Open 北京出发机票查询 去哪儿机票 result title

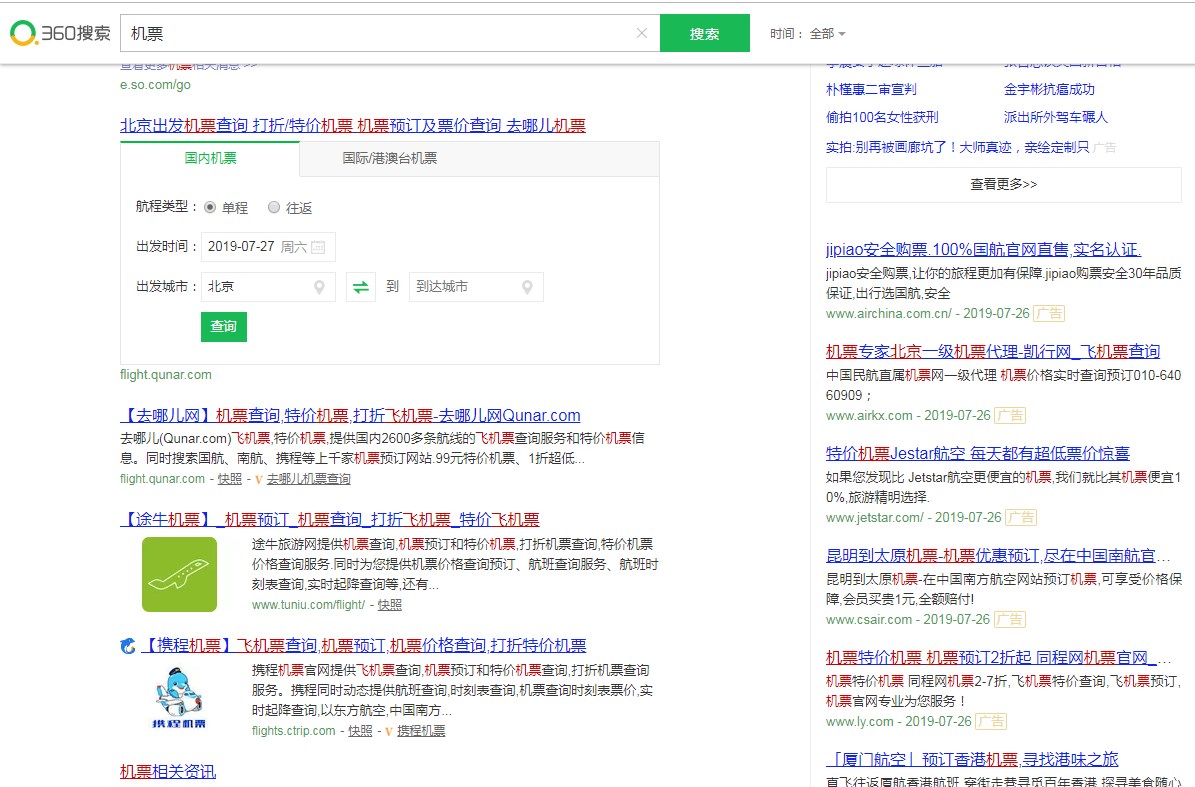353,126
